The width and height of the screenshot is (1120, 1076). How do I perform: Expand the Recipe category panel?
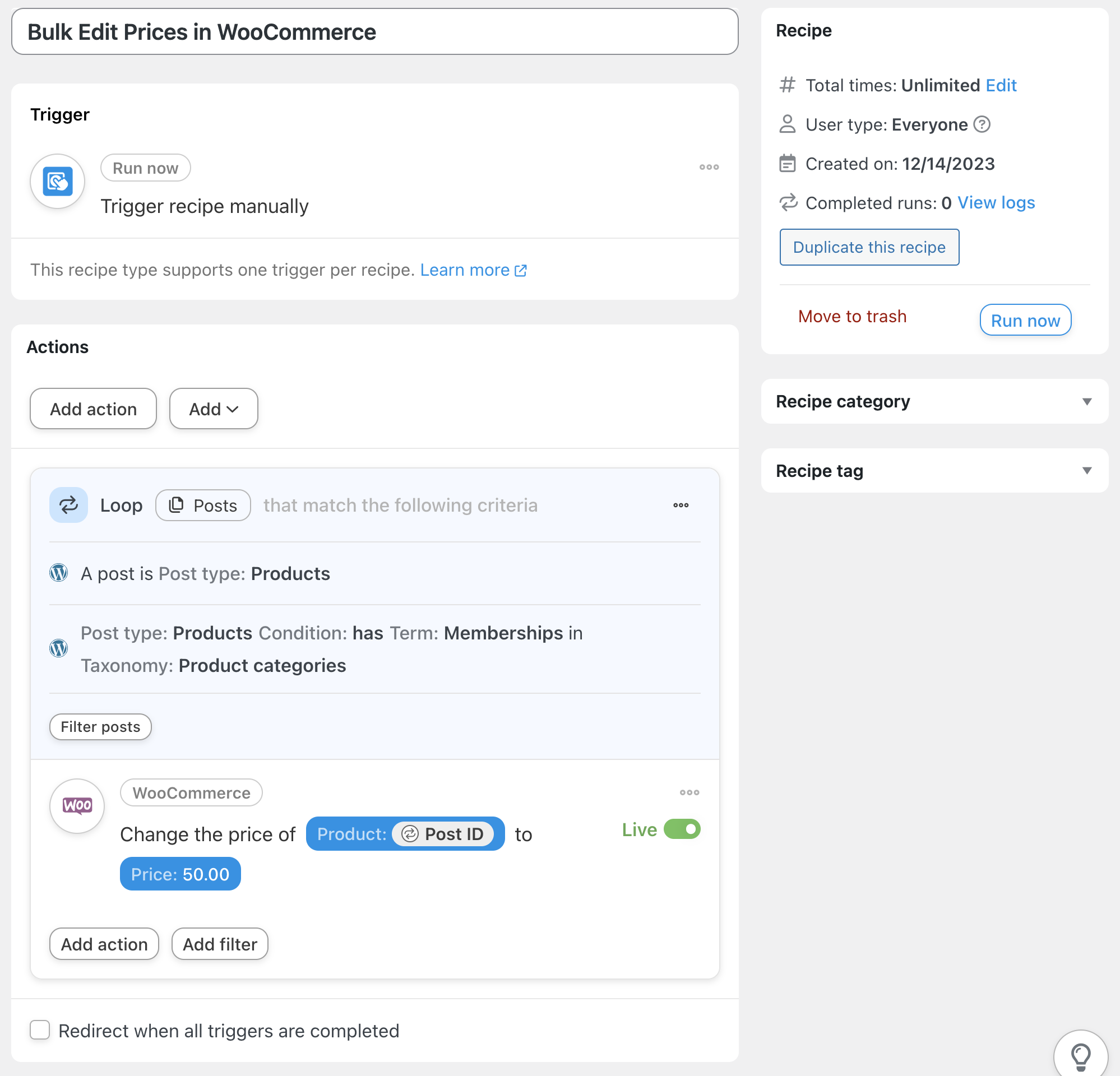[x=1087, y=402]
